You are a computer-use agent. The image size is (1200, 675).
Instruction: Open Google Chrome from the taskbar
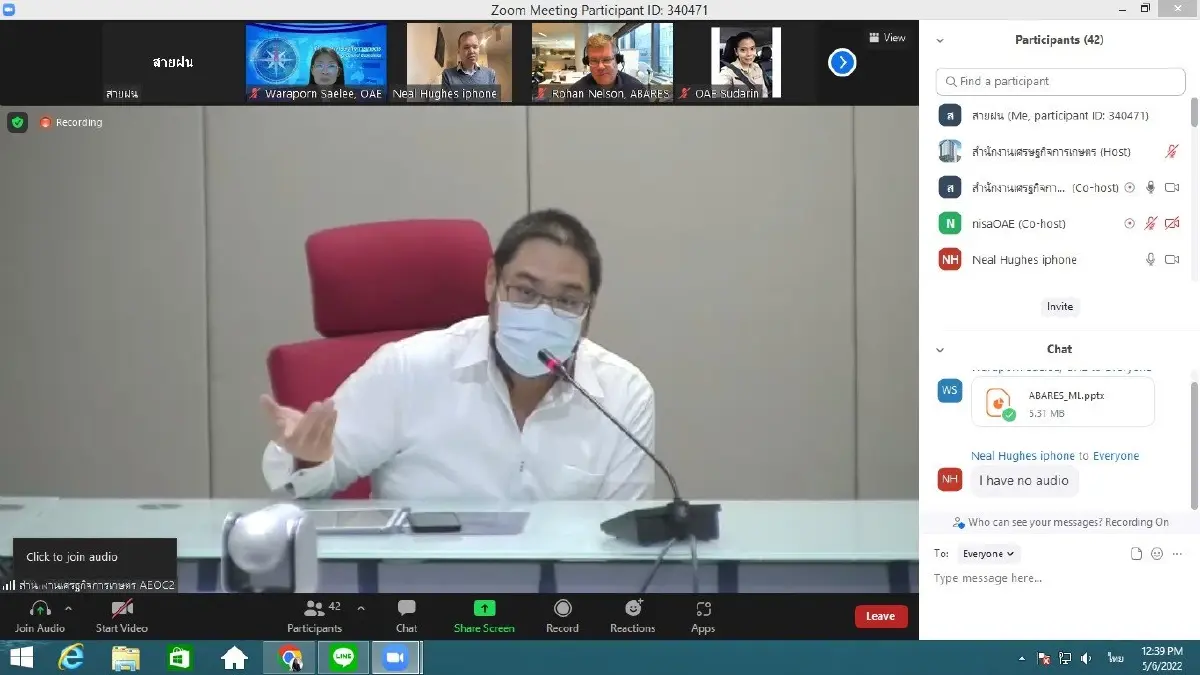pyautogui.click(x=290, y=657)
